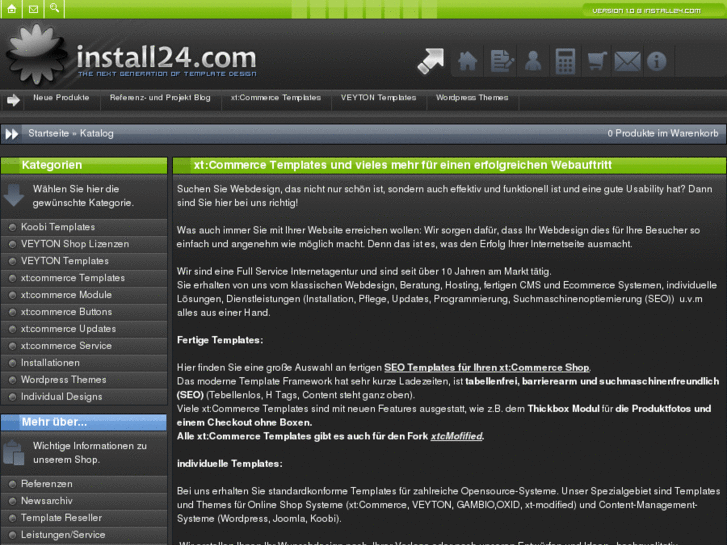Open VEYTON Templates in navigation bar
This screenshot has width=727, height=545.
point(378,97)
